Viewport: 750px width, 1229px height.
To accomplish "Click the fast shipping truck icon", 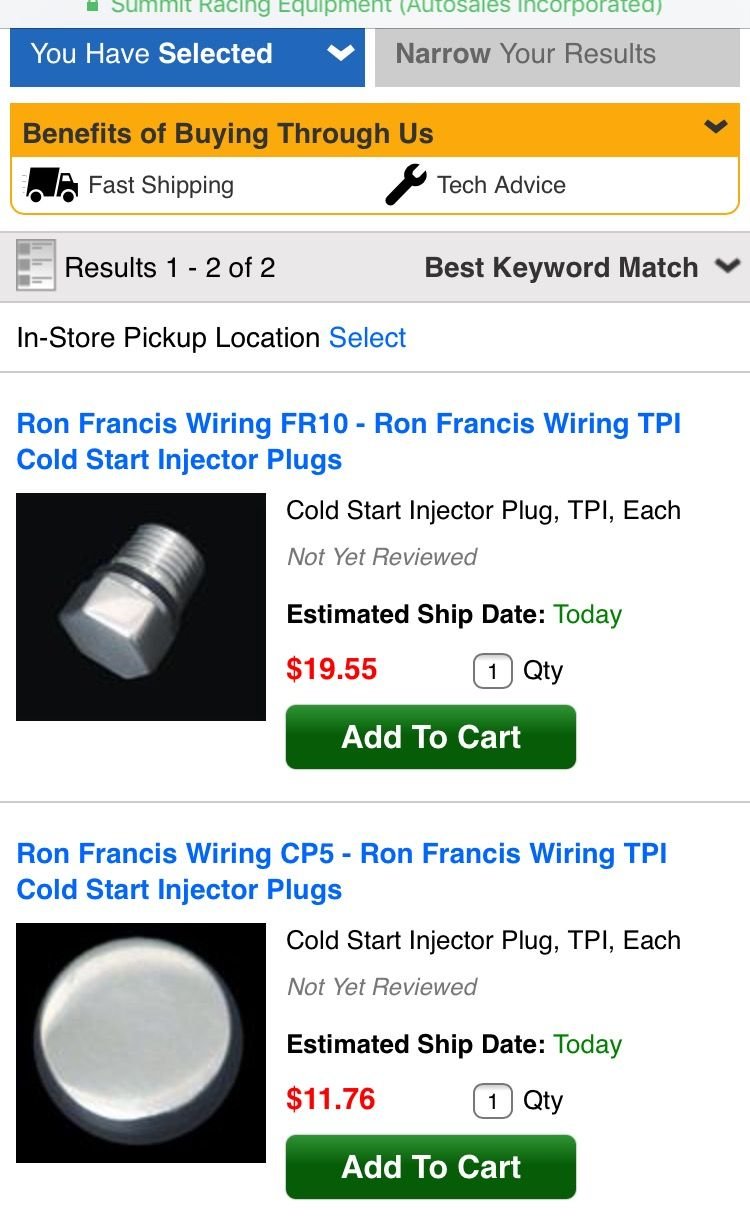I will point(50,186).
